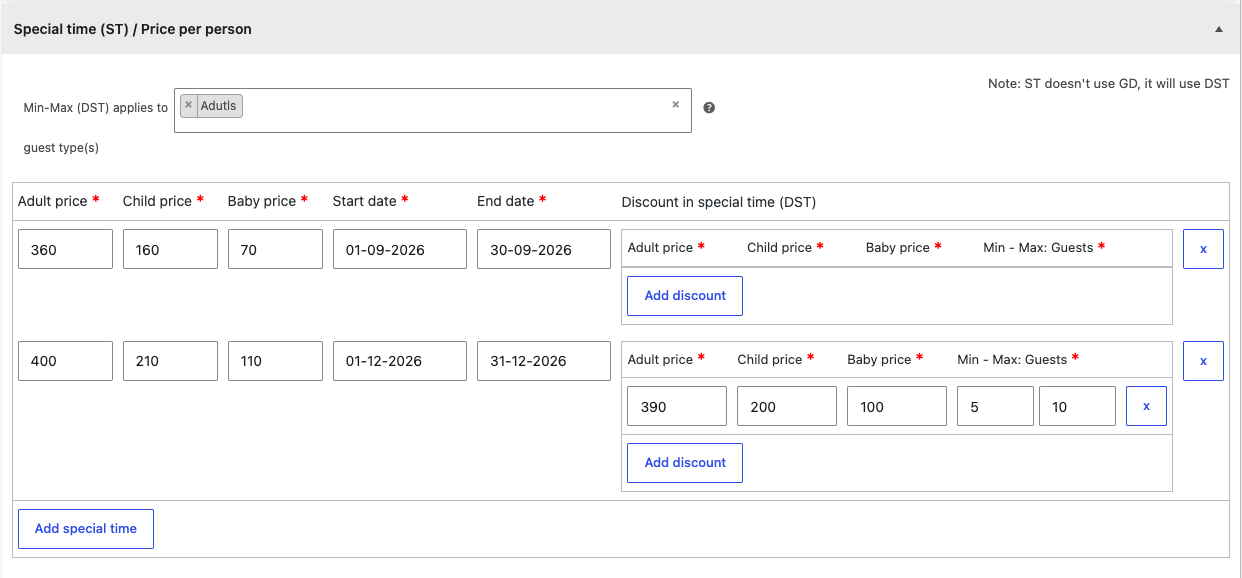Click the note 'ST doesn't use GD, it will use DST'

(x=1109, y=84)
